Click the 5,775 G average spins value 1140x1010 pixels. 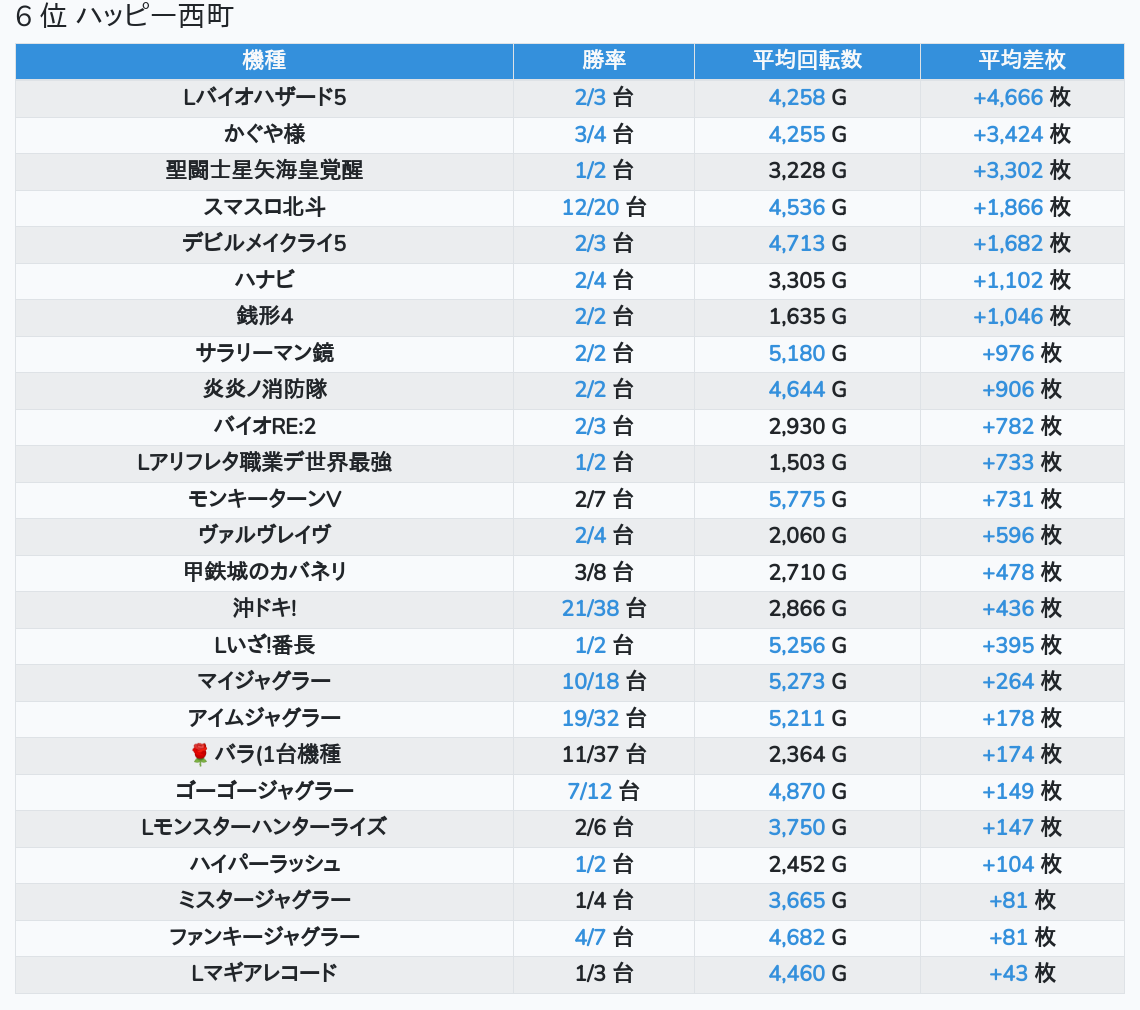click(807, 500)
